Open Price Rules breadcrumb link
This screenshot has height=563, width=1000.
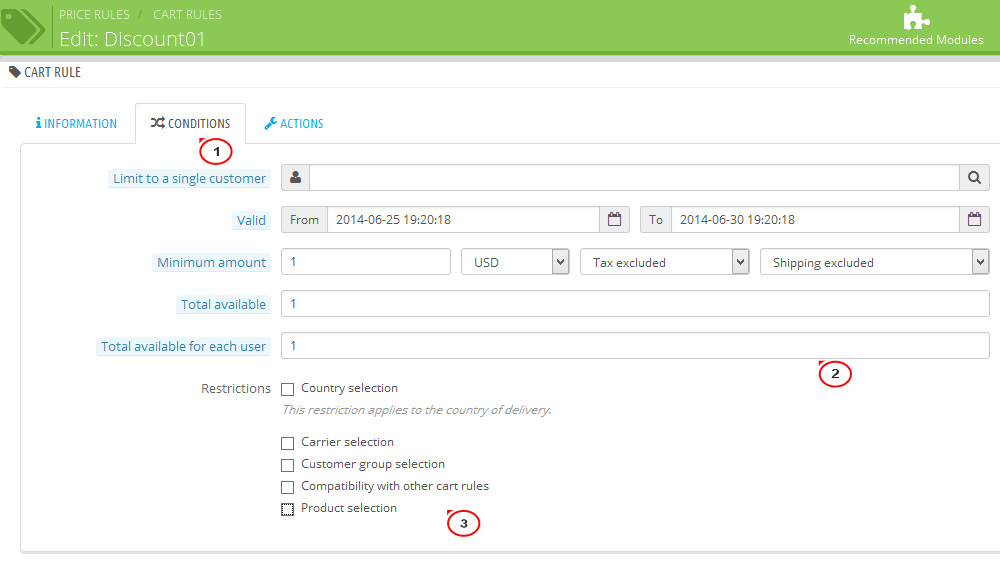pos(94,14)
